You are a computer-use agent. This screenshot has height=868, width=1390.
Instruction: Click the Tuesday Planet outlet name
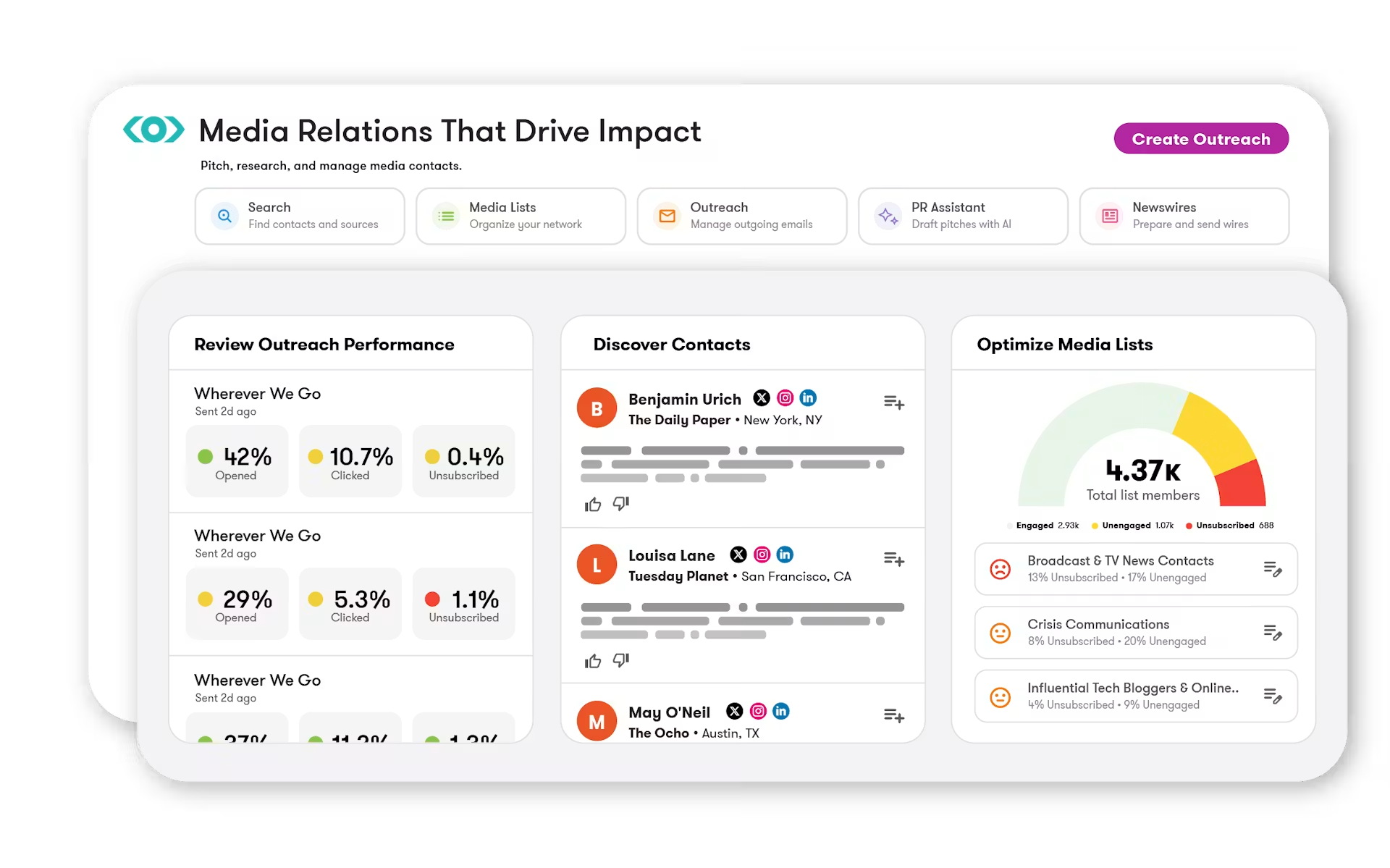pyautogui.click(x=678, y=576)
